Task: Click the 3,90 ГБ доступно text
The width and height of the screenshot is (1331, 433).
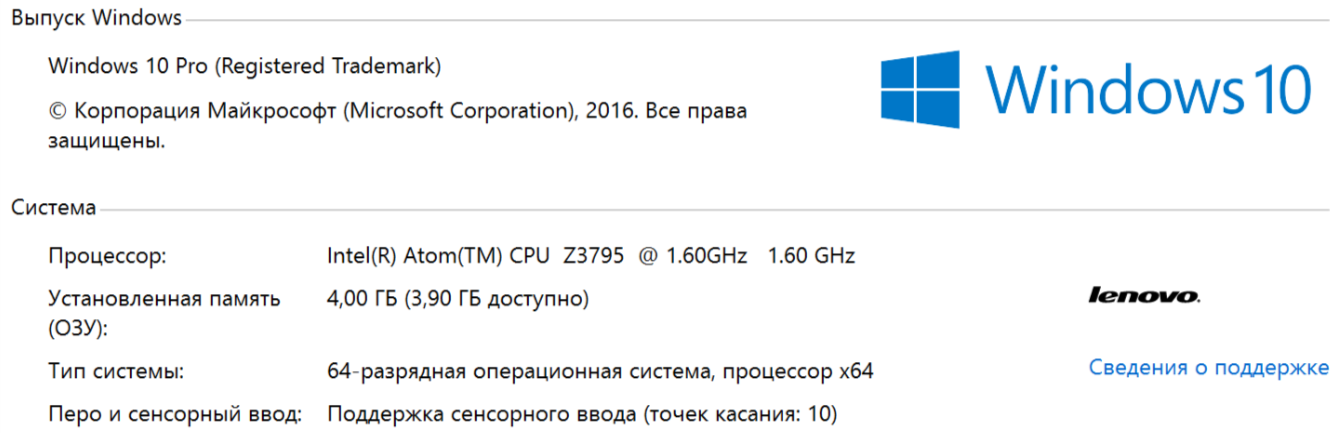Action: tap(497, 298)
